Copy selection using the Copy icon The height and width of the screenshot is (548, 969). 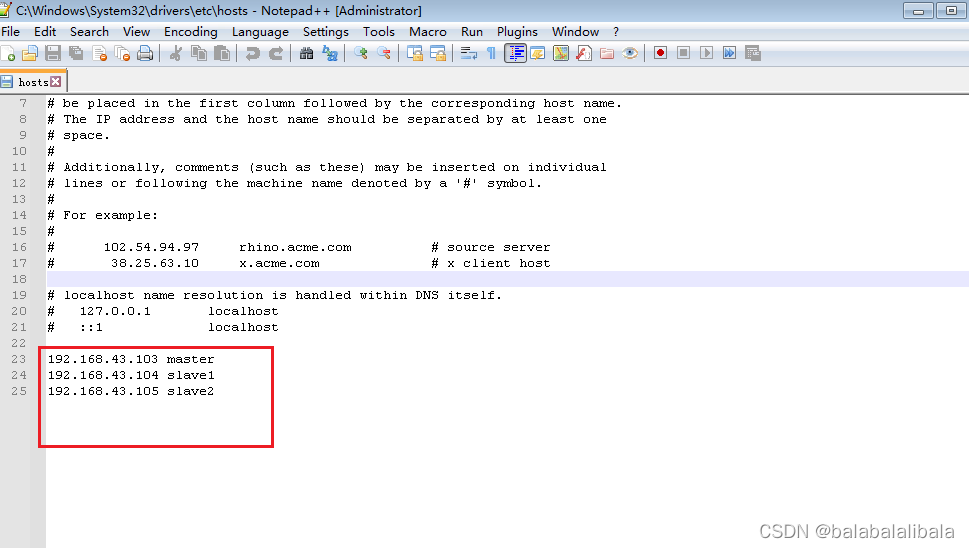coord(199,54)
